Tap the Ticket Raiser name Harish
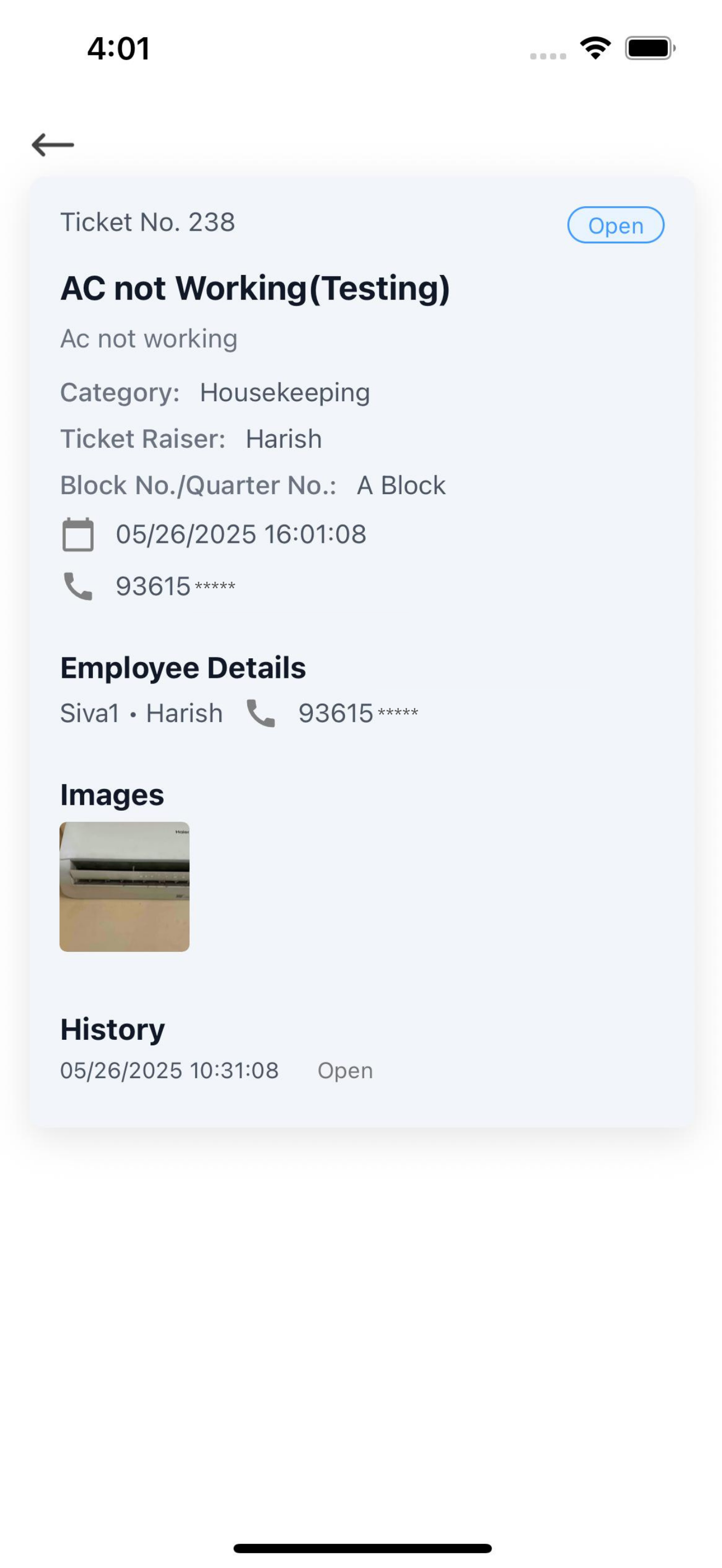 point(284,439)
